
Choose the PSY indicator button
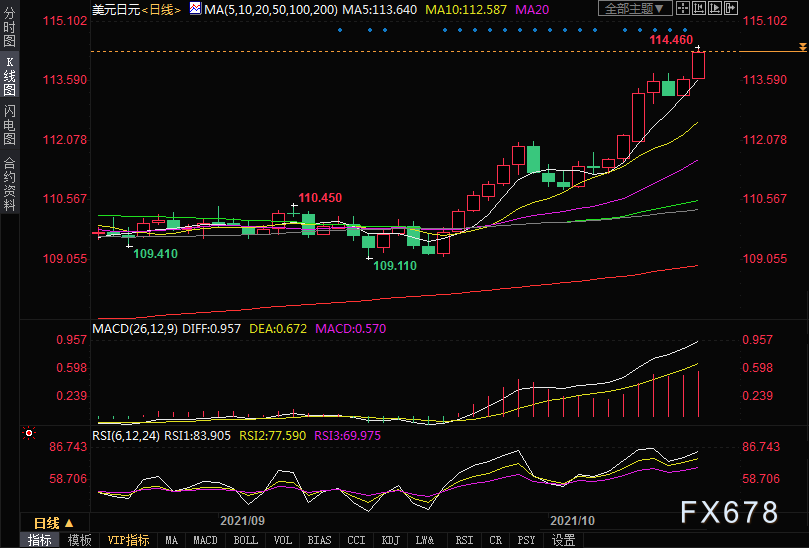(x=526, y=540)
